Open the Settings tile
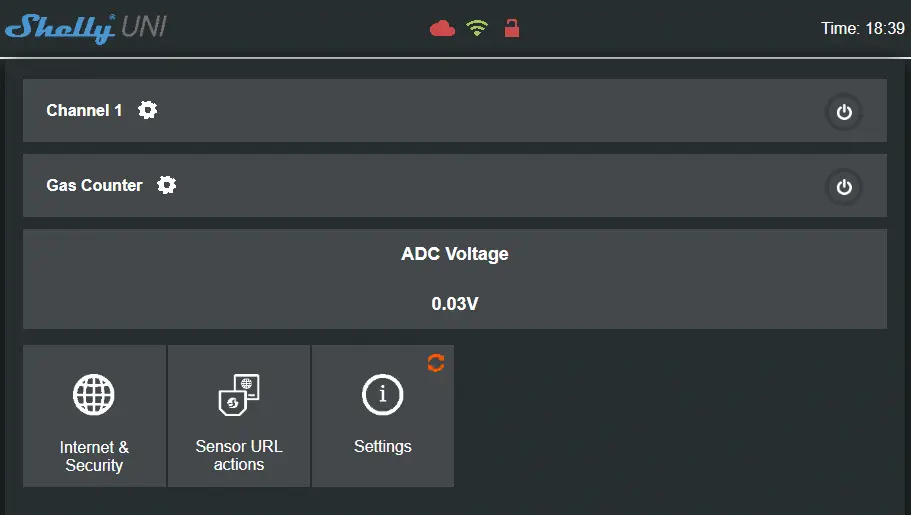Viewport: 911px width, 515px height. click(x=383, y=416)
